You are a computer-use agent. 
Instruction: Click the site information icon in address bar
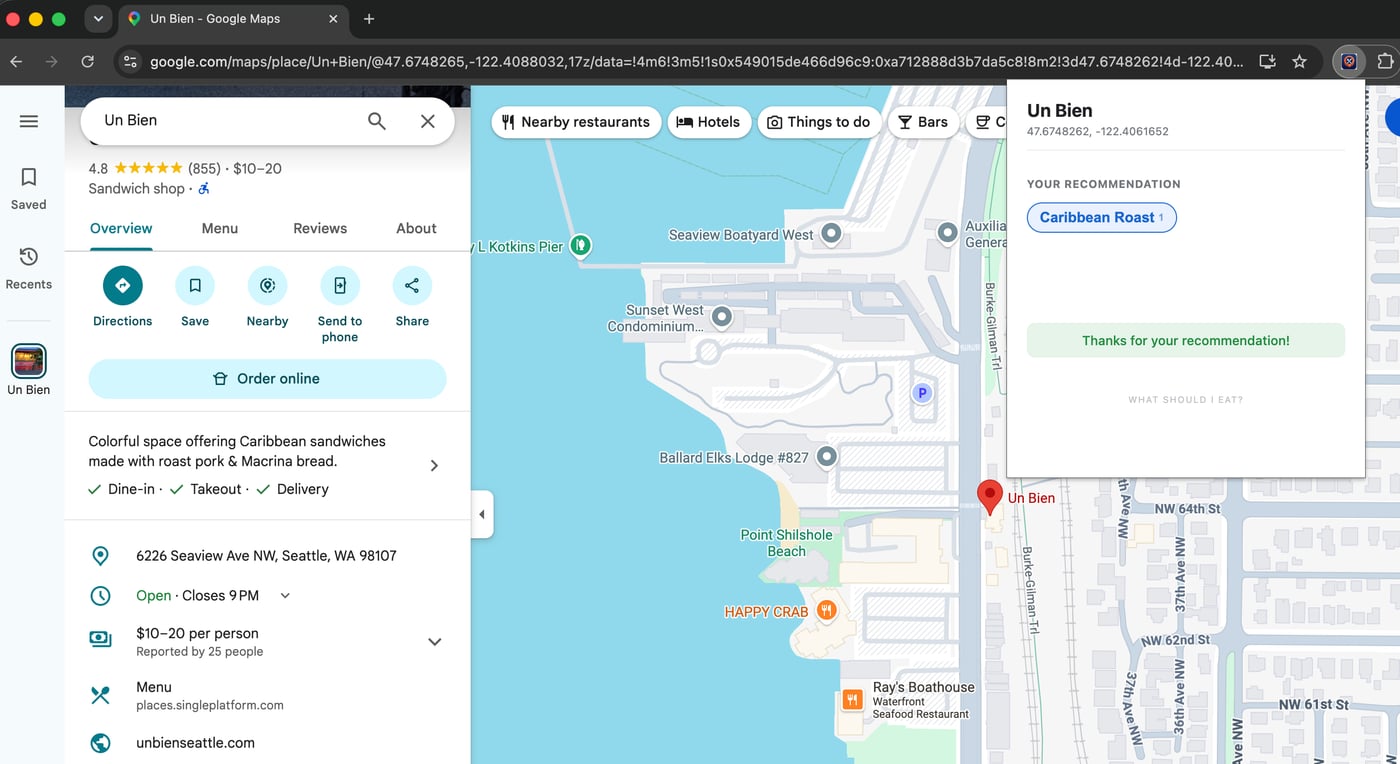(130, 61)
